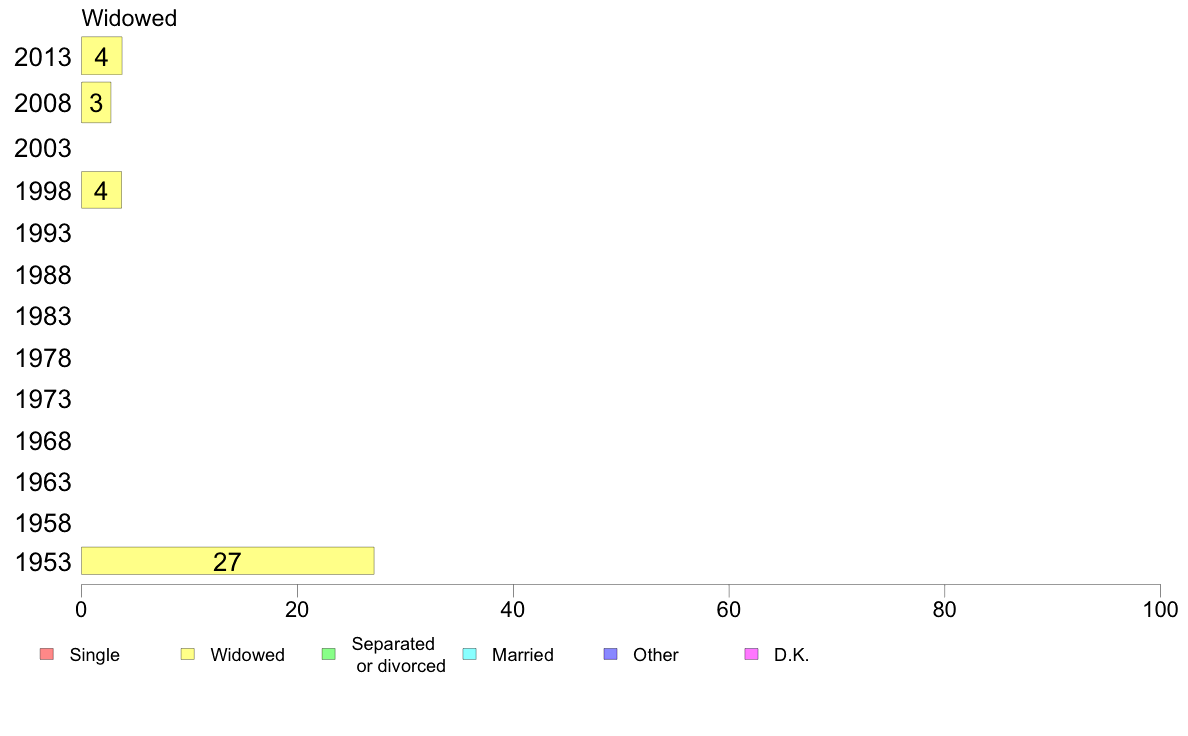Click the D.K. legend label
1188x736 pixels.
(x=791, y=655)
